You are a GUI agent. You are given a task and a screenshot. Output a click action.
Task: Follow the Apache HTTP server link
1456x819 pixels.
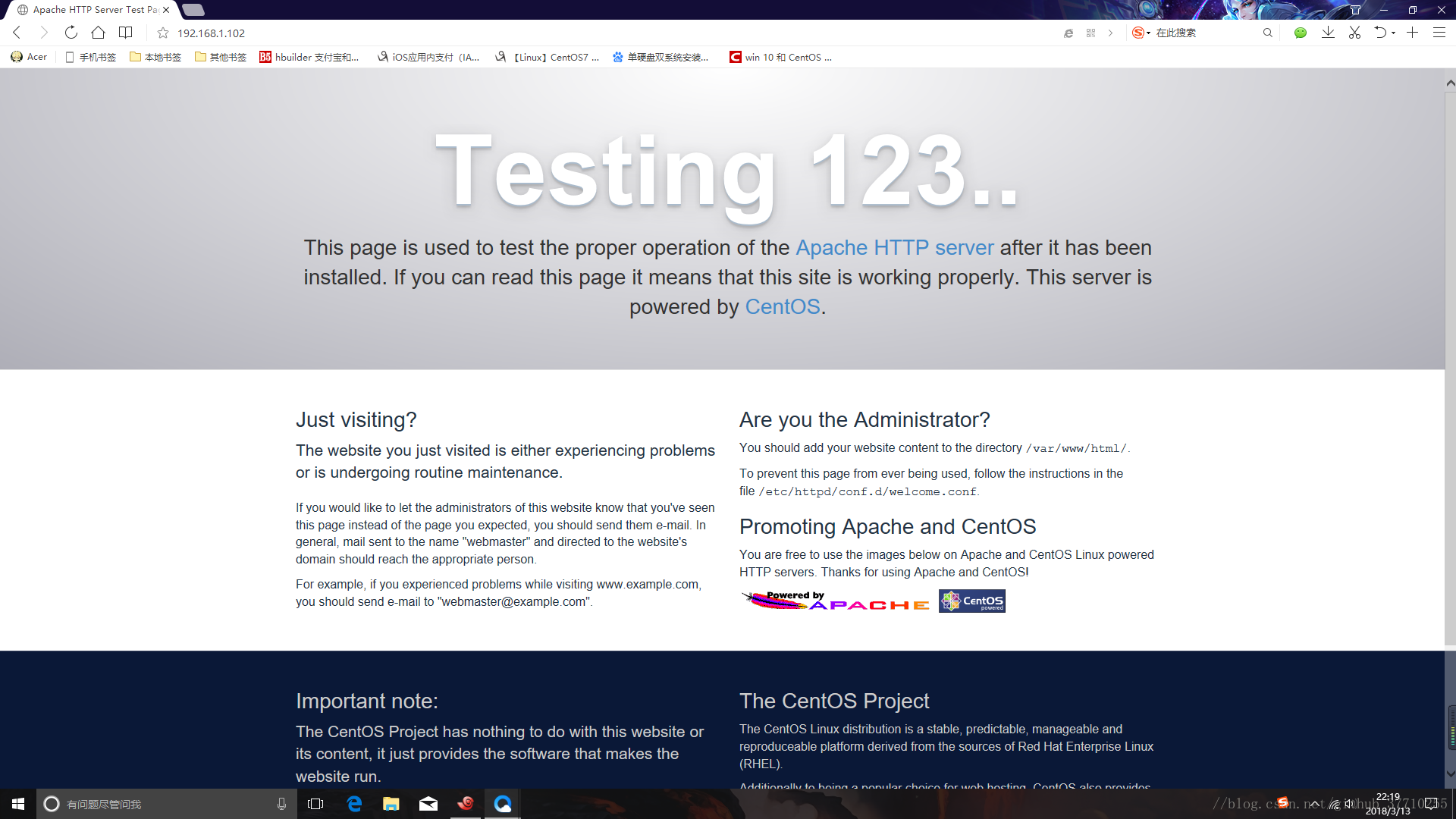click(x=894, y=248)
